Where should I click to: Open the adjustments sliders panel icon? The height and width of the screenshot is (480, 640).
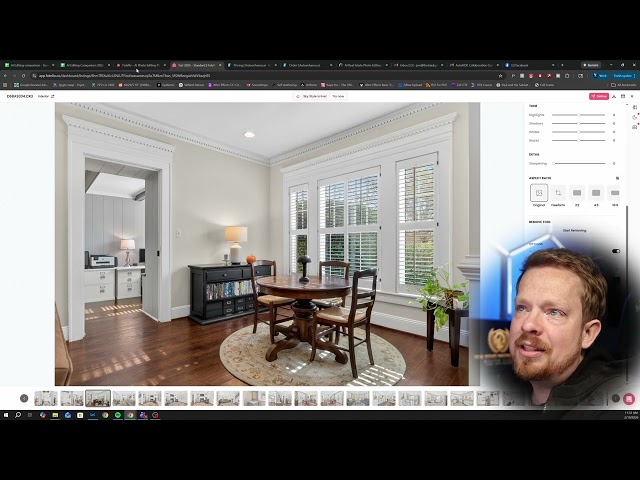click(635, 107)
